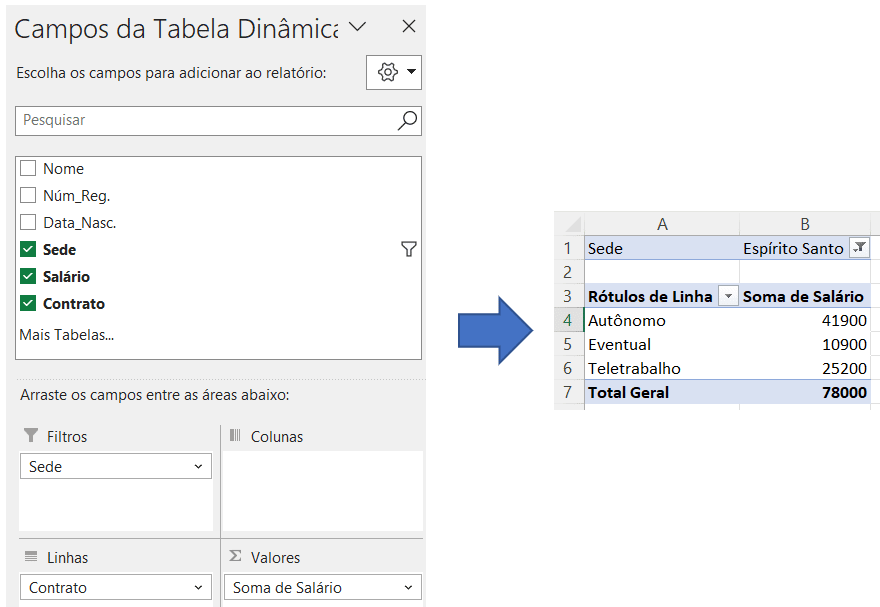Viewport: 880px width, 607px height.
Task: Select the cell showing 25200
Action: click(805, 369)
